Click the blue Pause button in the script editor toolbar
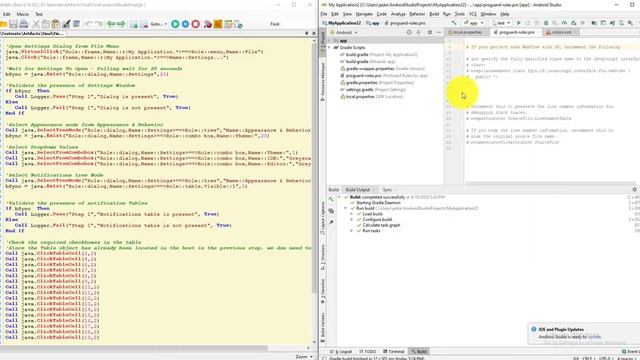 (185, 24)
